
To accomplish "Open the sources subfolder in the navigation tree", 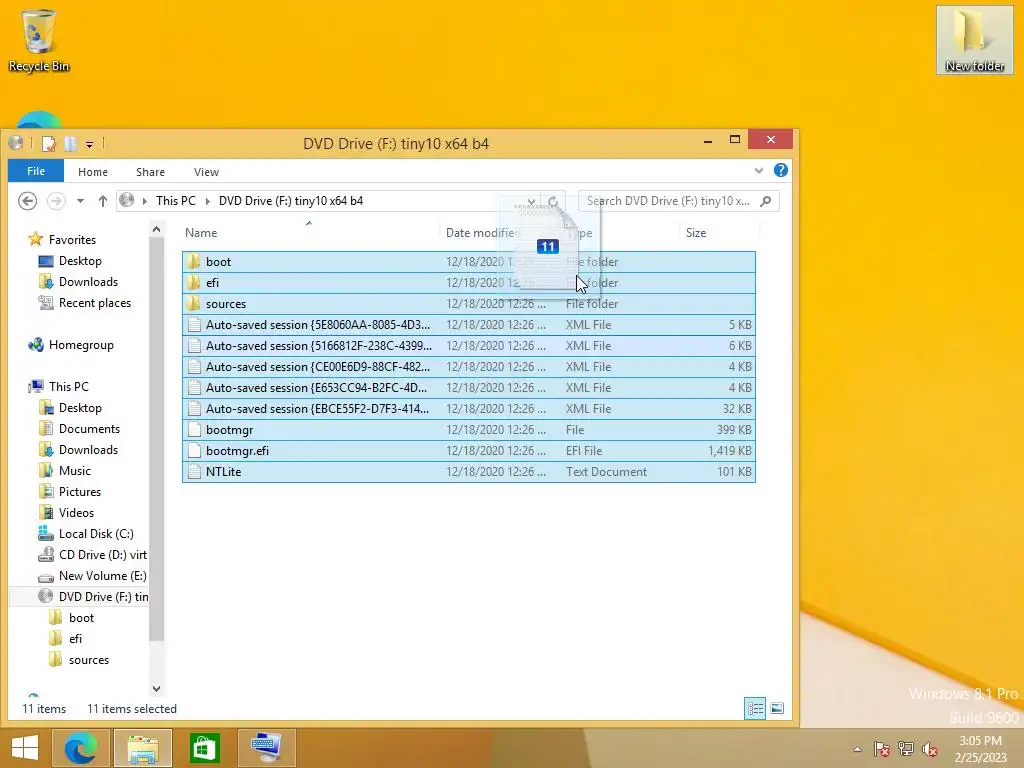I will [x=89, y=660].
